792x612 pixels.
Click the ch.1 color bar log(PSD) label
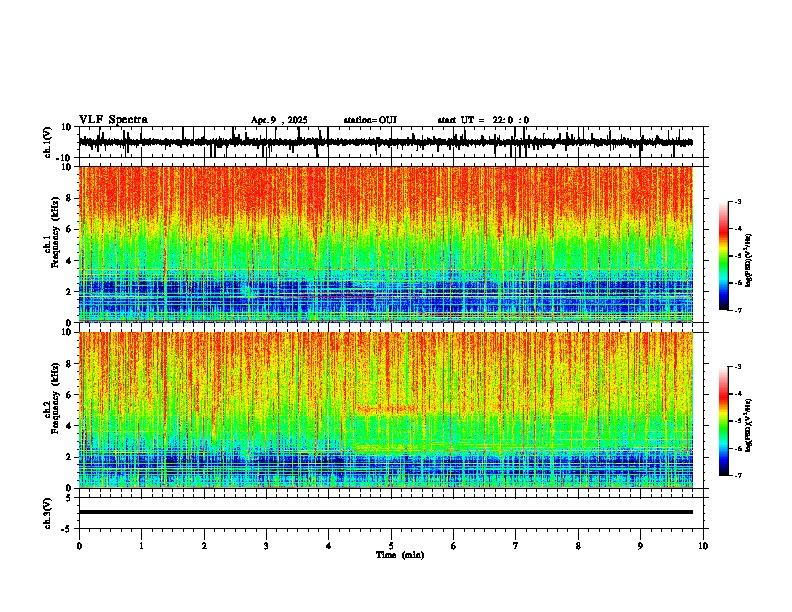749,260
